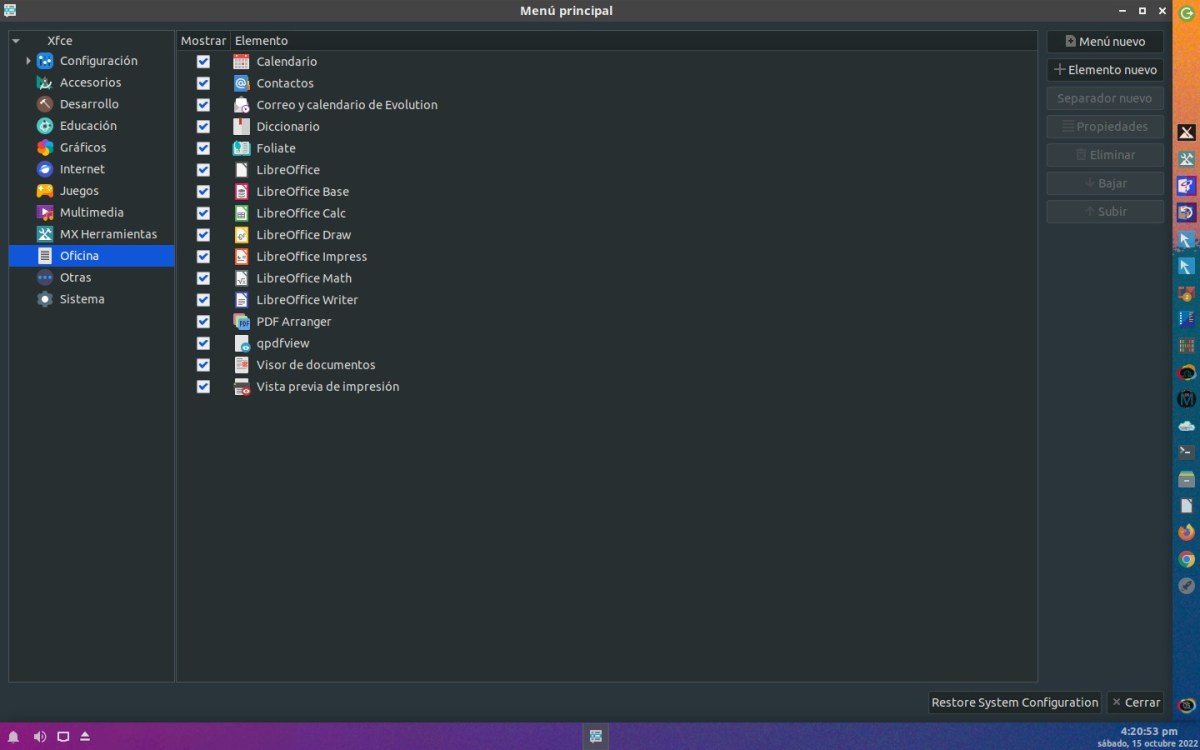This screenshot has height=750, width=1200.
Task: Click the Menú nuevo button
Action: point(1105,42)
